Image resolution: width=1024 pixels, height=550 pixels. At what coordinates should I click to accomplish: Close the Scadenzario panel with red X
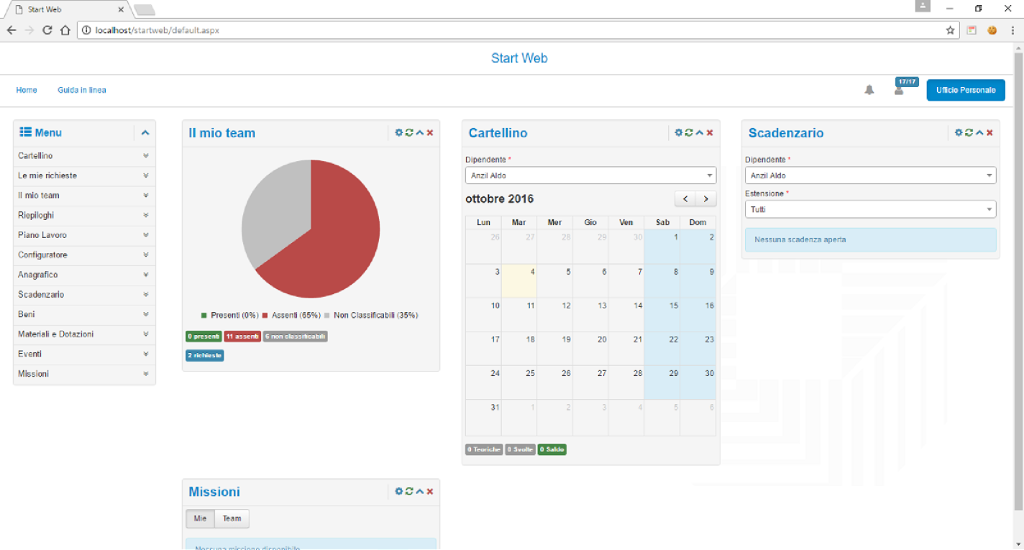pos(989,133)
